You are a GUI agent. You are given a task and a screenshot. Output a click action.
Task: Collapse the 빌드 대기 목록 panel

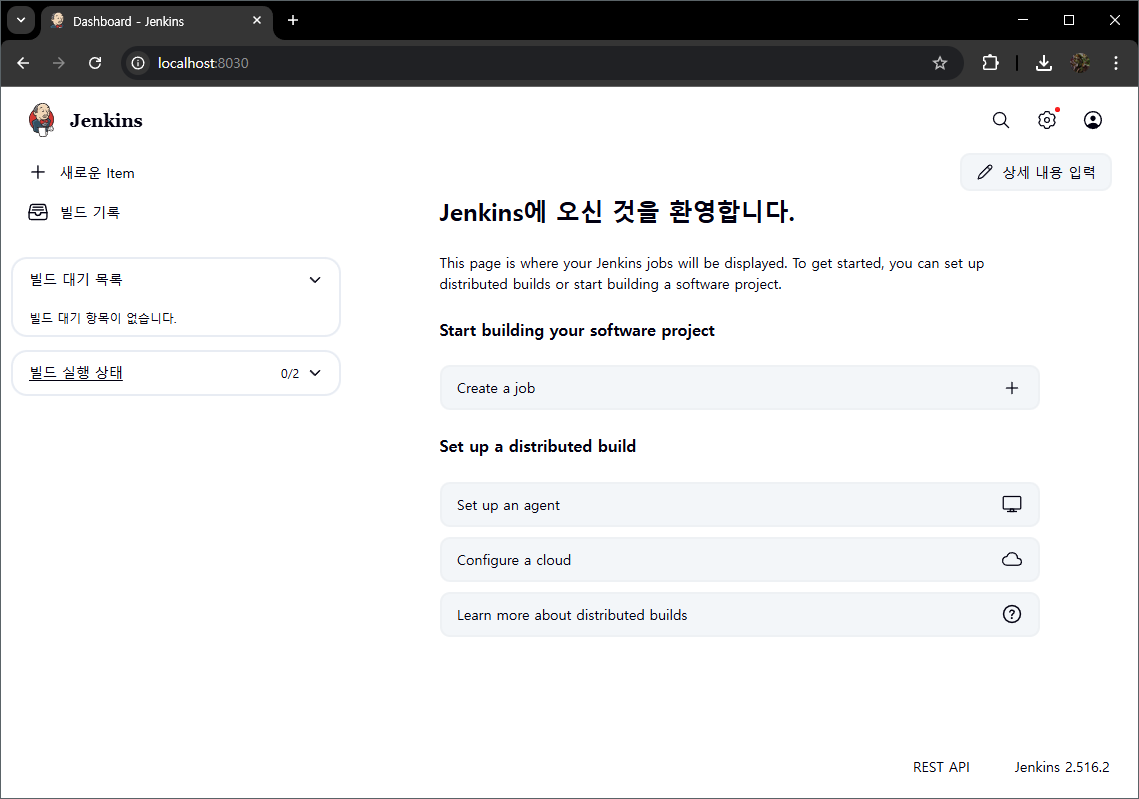[x=315, y=280]
